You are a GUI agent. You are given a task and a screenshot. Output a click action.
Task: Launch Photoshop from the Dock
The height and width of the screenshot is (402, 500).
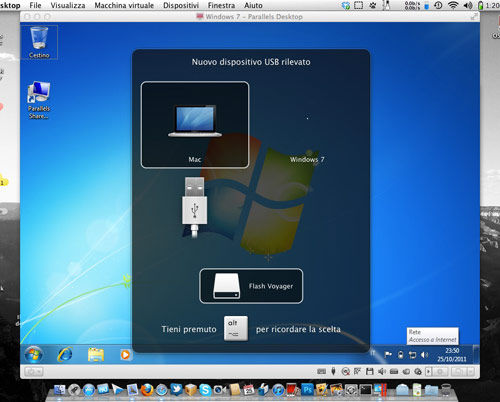coord(307,389)
